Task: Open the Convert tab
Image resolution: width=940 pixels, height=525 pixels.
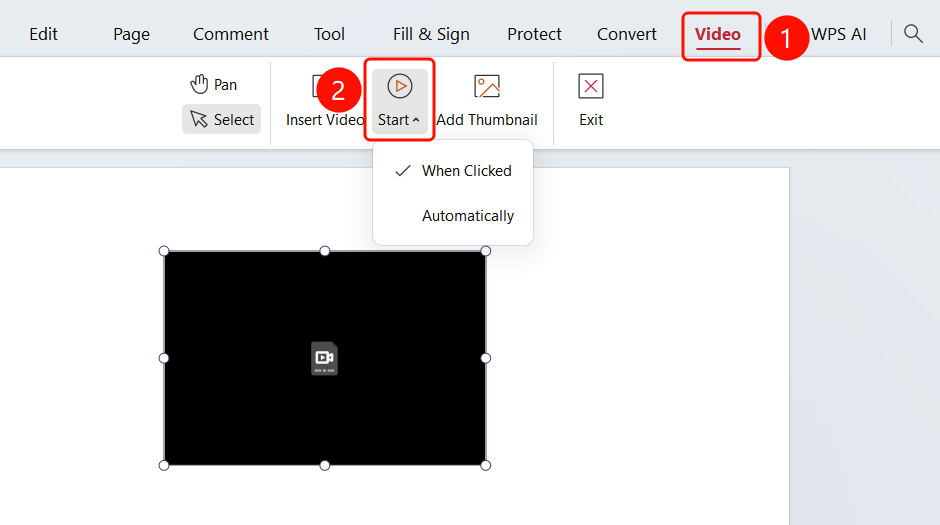Action: point(626,34)
